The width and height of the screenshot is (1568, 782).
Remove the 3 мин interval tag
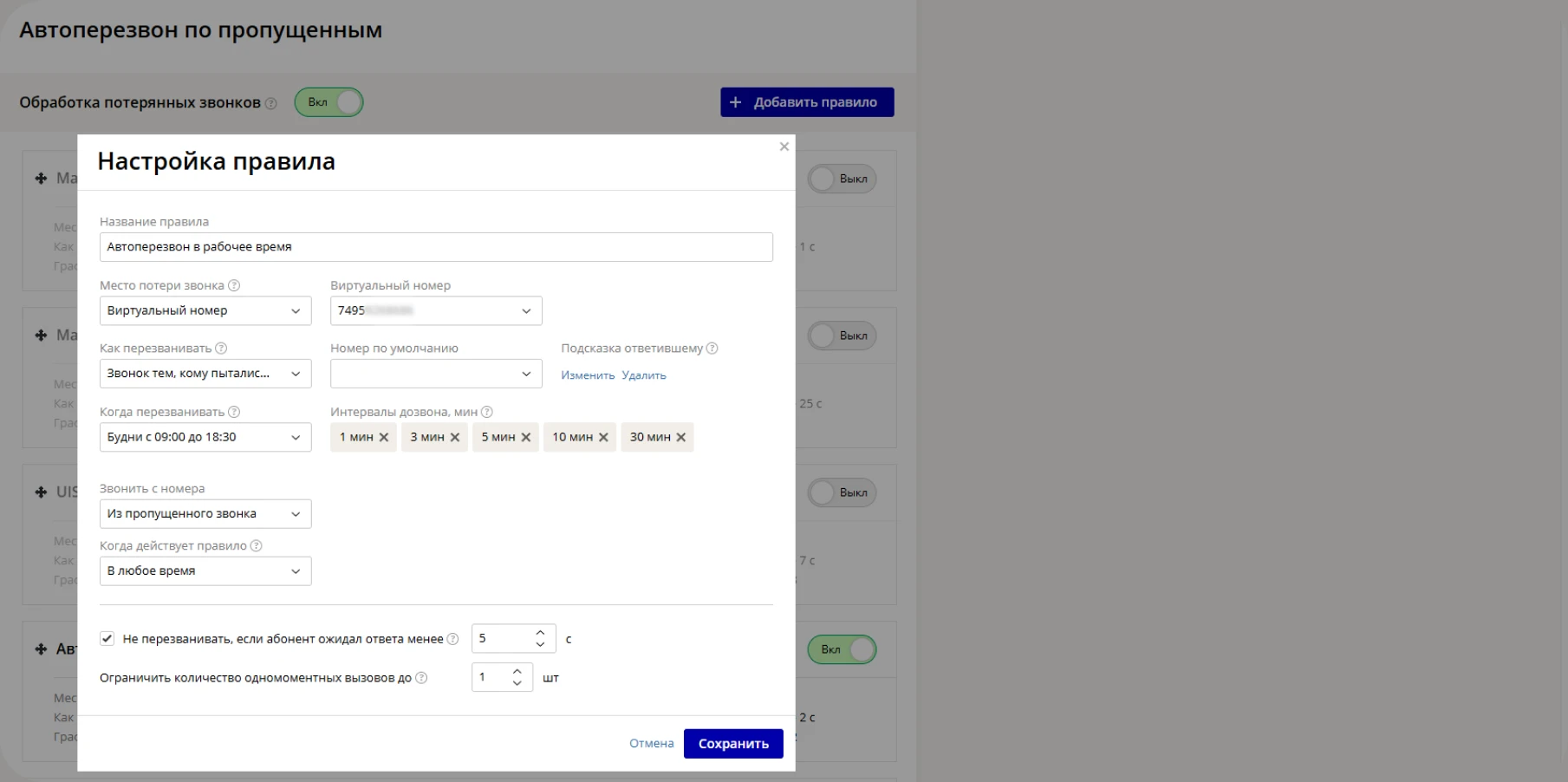pyautogui.click(x=455, y=438)
